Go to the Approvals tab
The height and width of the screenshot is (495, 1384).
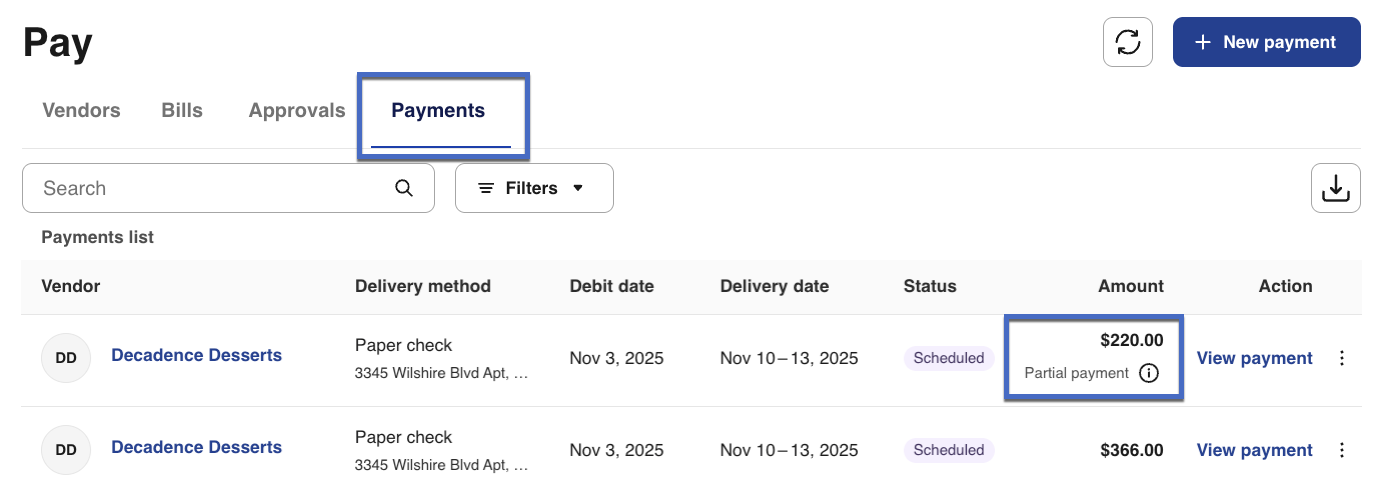(297, 111)
